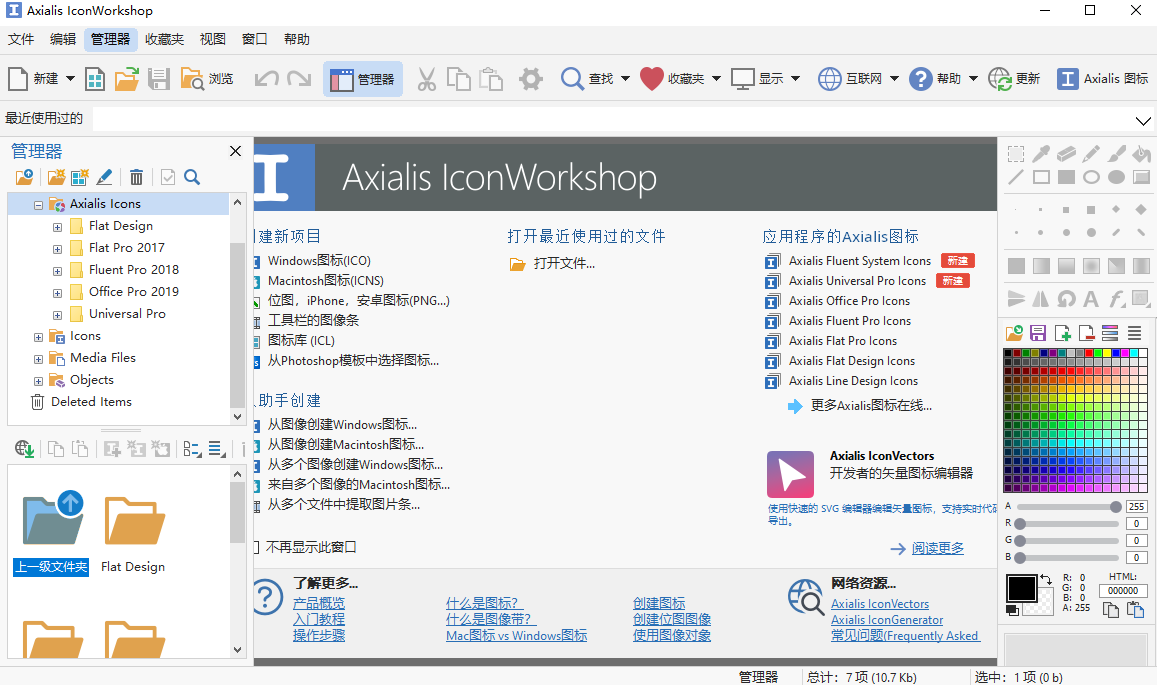Image resolution: width=1157 pixels, height=685 pixels.
Task: Open the 管理器 menu
Action: point(111,39)
